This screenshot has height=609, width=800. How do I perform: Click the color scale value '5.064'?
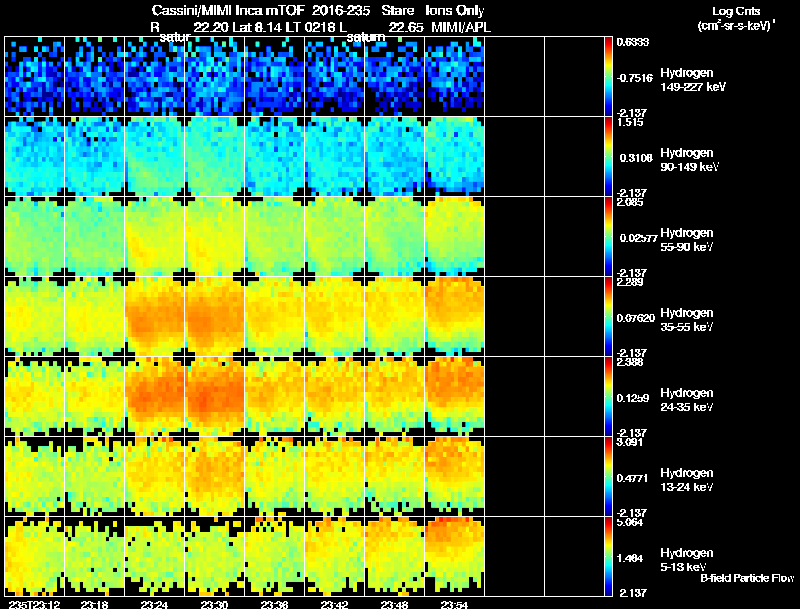click(630, 522)
